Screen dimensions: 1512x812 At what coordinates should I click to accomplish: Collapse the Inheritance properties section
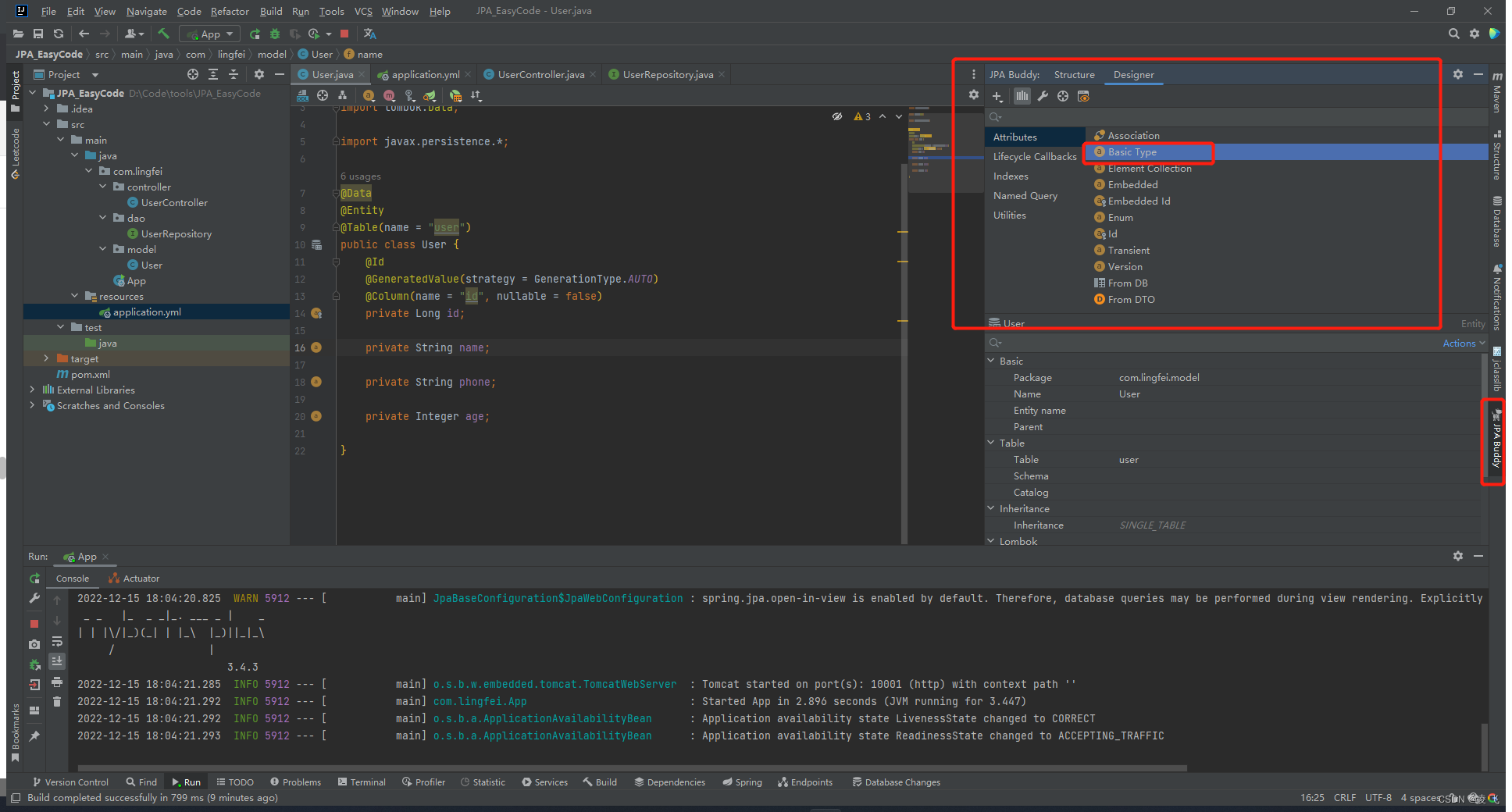click(992, 508)
